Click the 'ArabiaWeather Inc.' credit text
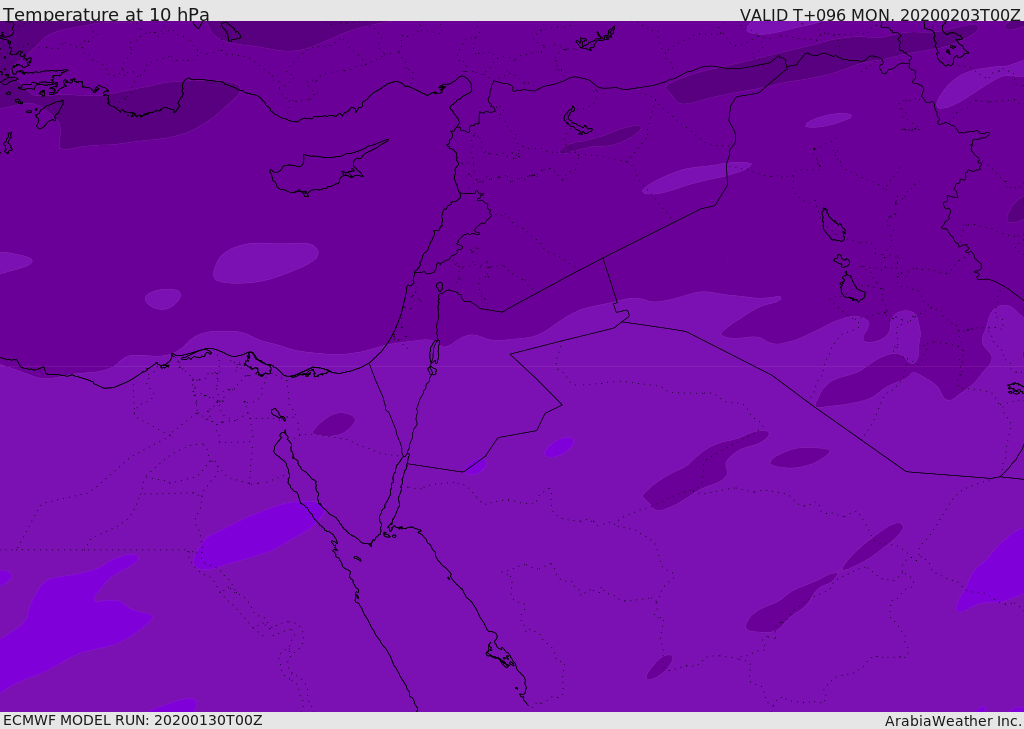This screenshot has width=1024, height=729. click(954, 721)
